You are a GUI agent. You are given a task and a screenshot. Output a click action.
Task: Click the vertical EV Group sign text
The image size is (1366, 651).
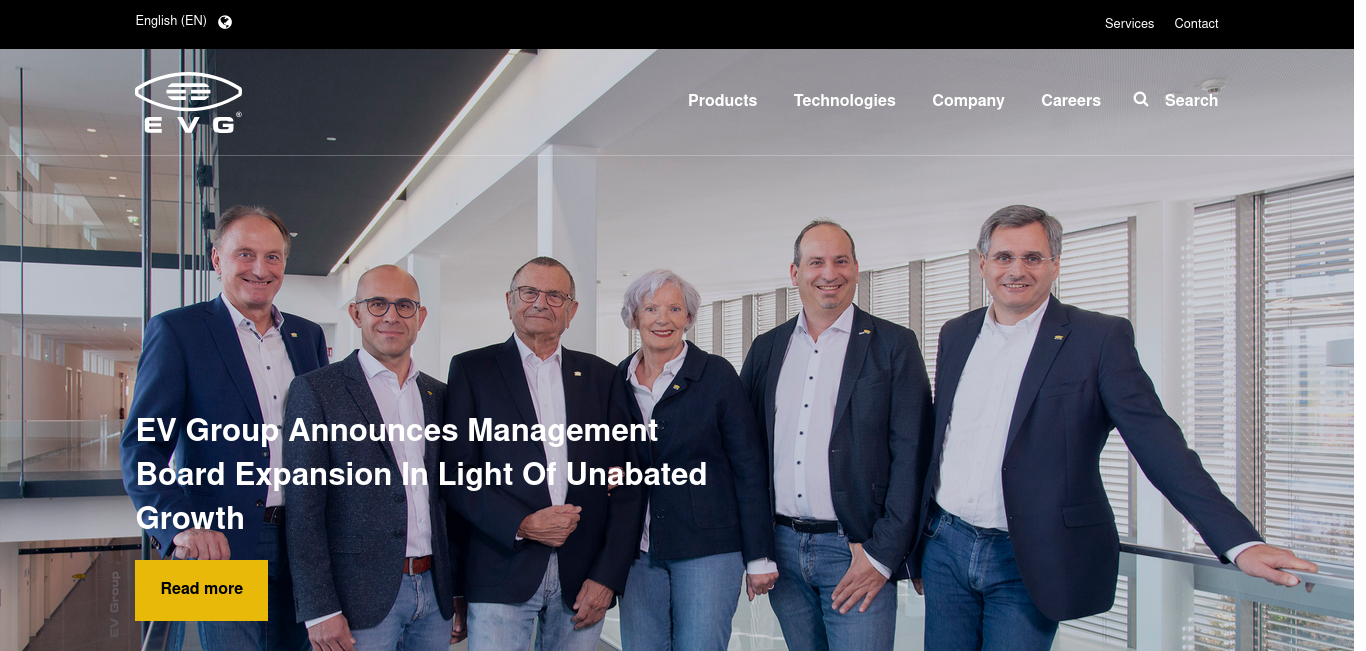114,606
